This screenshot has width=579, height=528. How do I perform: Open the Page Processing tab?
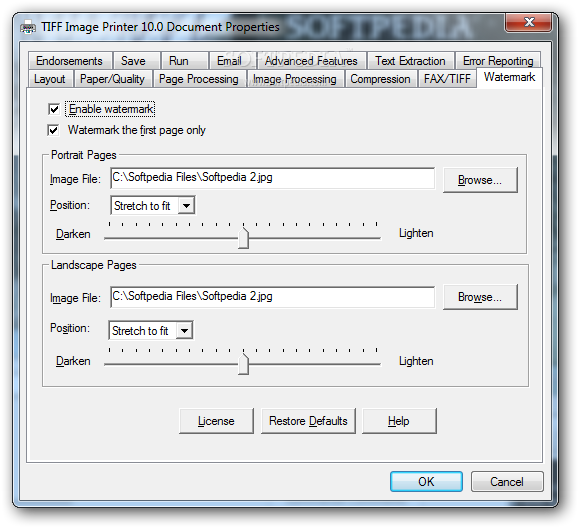tap(199, 79)
